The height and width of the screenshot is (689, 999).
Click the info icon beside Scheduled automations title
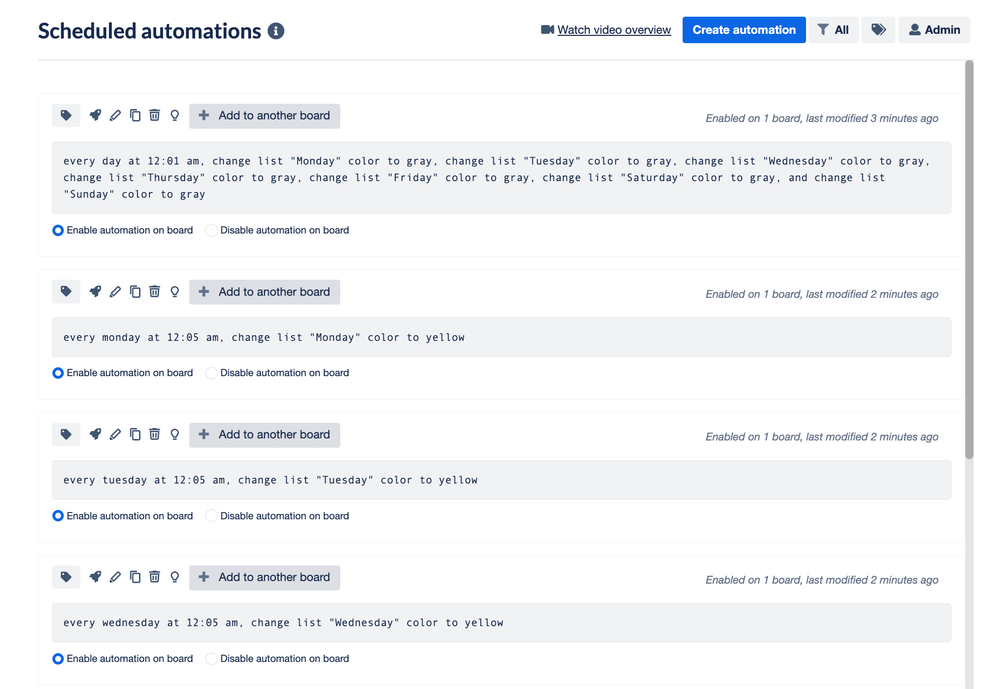pyautogui.click(x=275, y=31)
